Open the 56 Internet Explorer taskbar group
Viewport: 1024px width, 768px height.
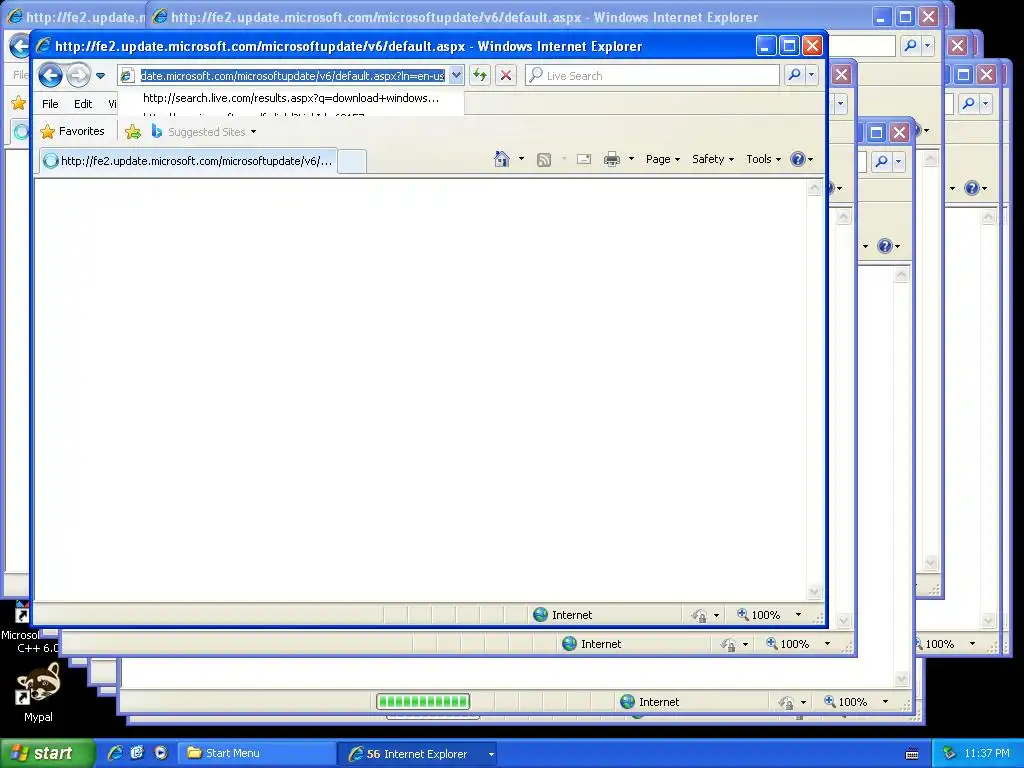[x=418, y=754]
